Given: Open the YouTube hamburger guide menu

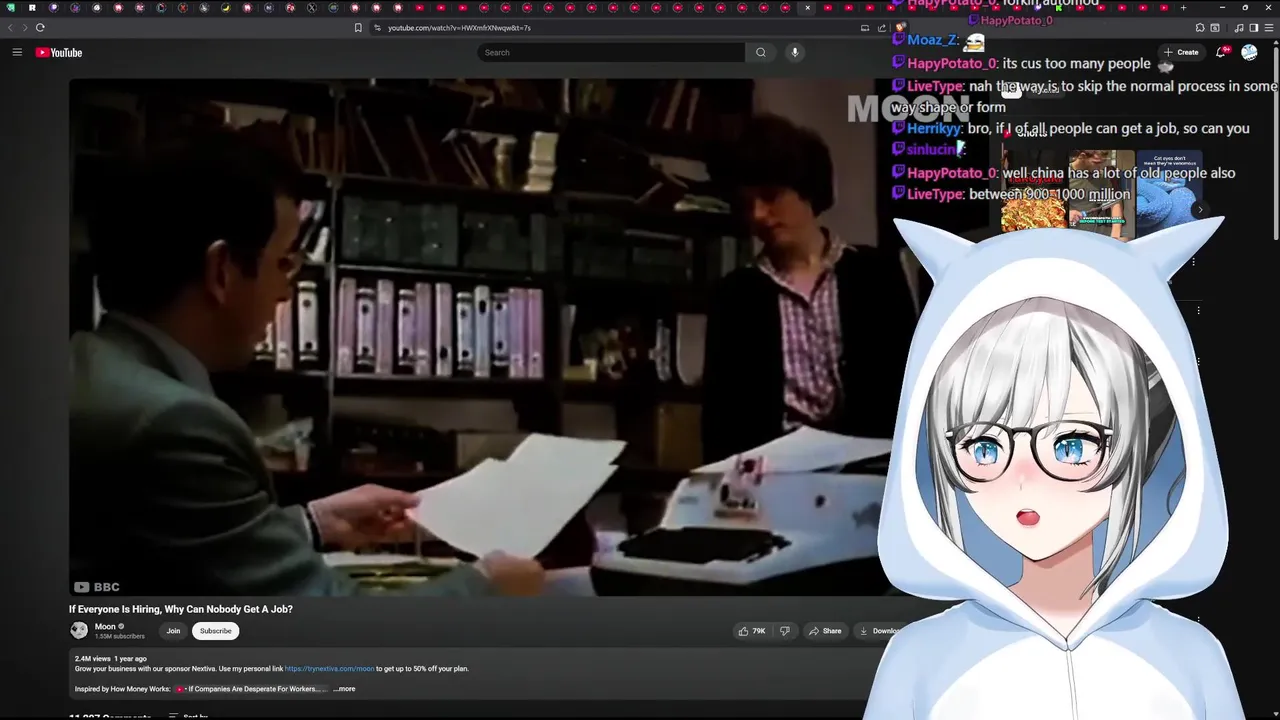Looking at the screenshot, I should point(17,52).
